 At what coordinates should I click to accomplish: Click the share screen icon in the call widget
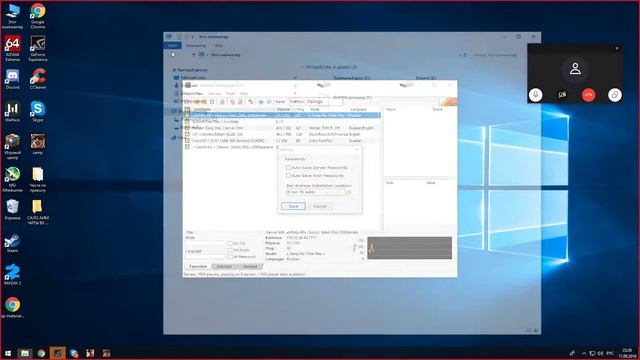point(615,95)
